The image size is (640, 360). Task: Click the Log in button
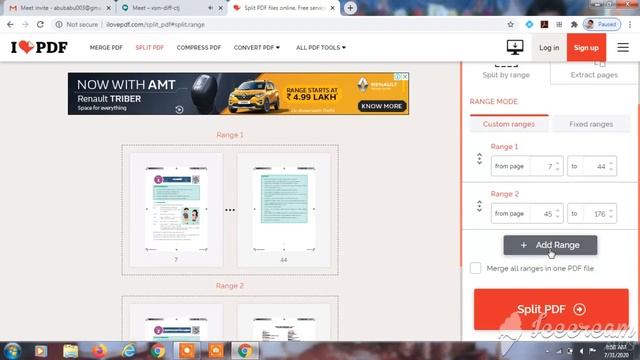(549, 48)
